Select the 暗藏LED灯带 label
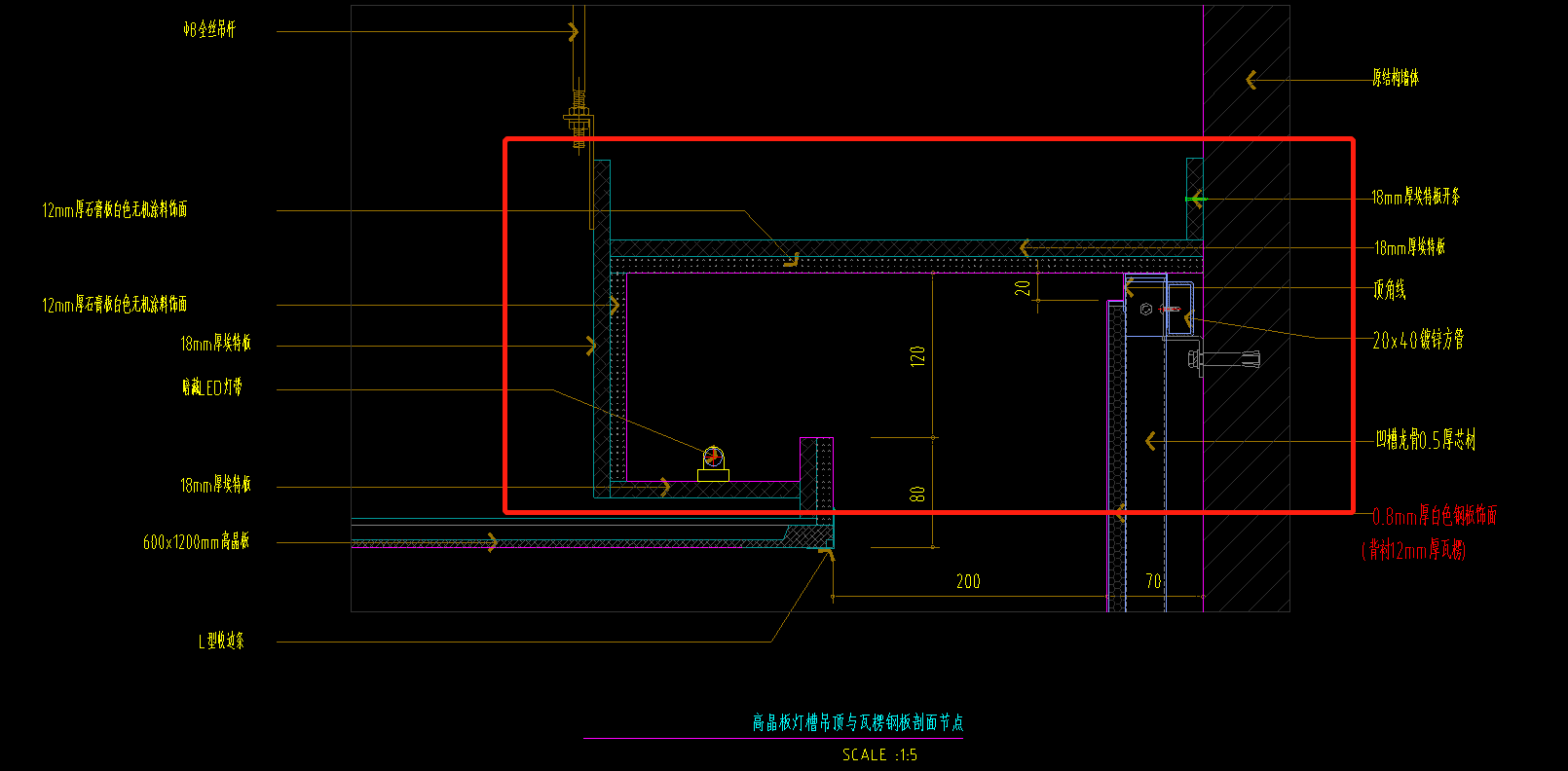The width and height of the screenshot is (1568, 771). coord(211,387)
